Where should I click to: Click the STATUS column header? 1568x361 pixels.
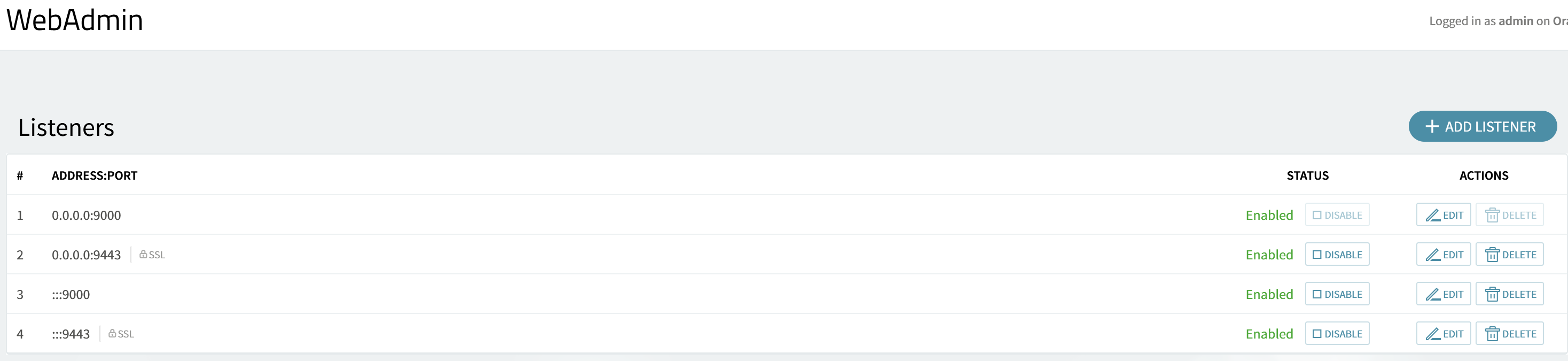1307,175
